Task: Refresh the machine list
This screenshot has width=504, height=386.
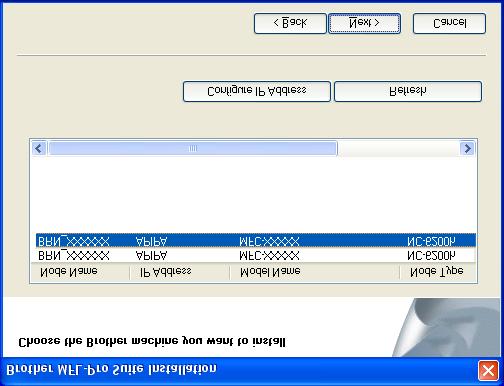Action: (x=408, y=91)
